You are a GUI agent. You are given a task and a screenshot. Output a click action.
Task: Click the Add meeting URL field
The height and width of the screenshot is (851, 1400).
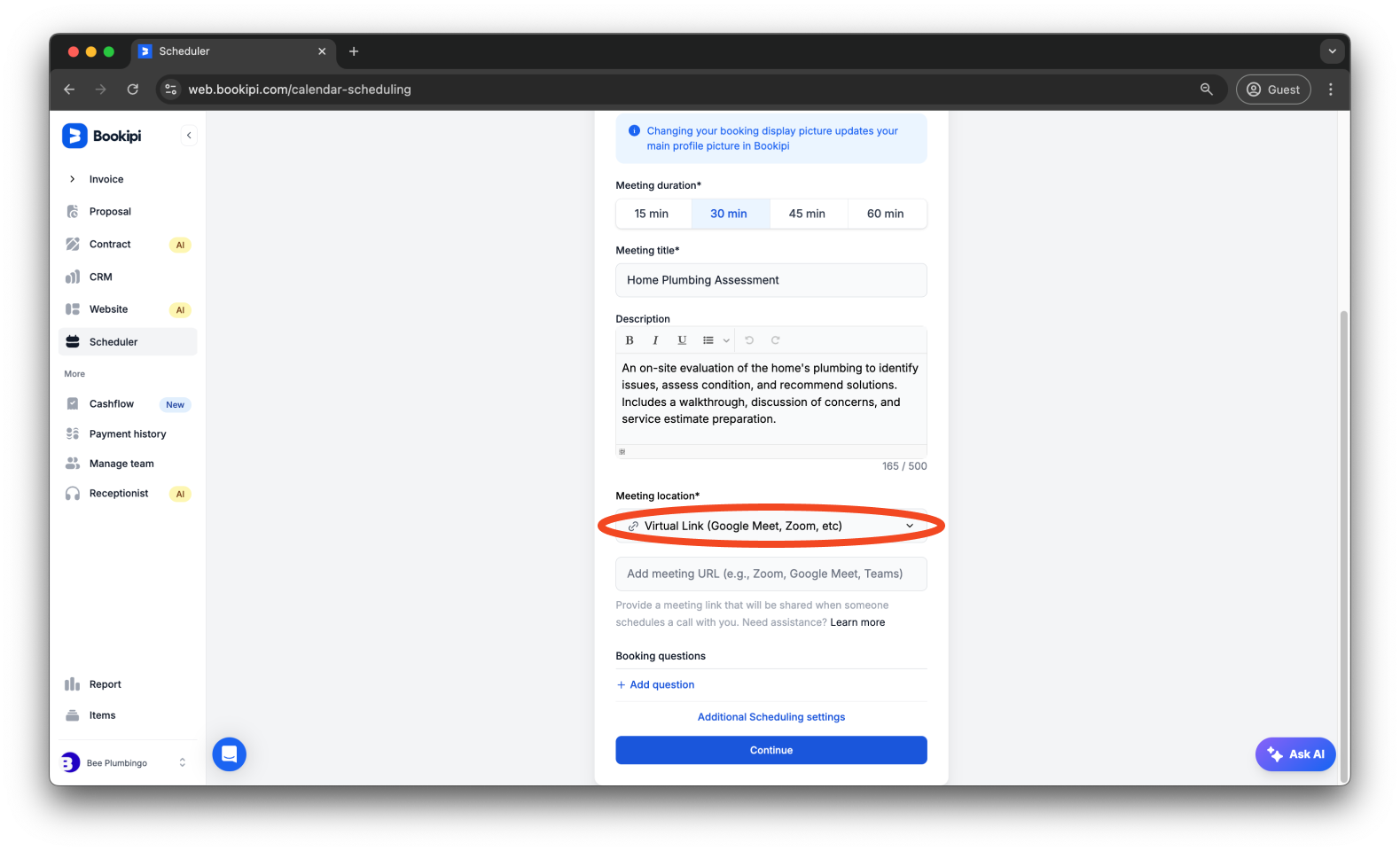point(771,574)
